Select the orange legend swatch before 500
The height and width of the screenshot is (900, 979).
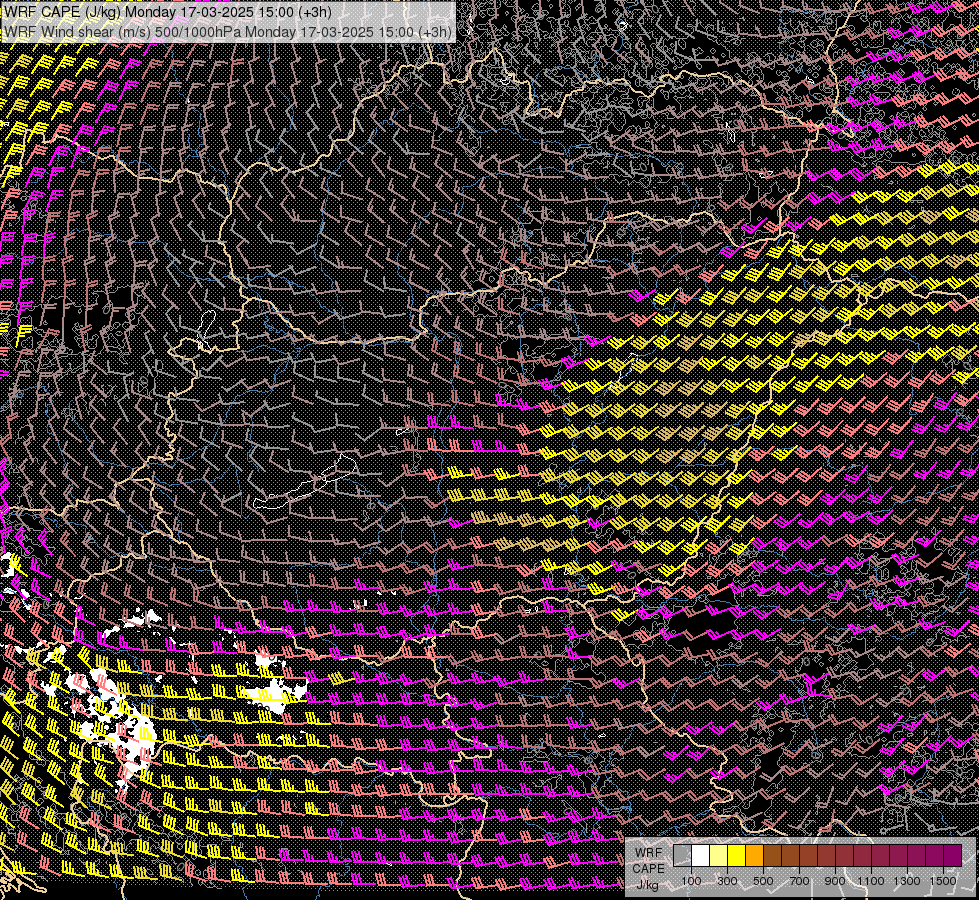pos(754,855)
